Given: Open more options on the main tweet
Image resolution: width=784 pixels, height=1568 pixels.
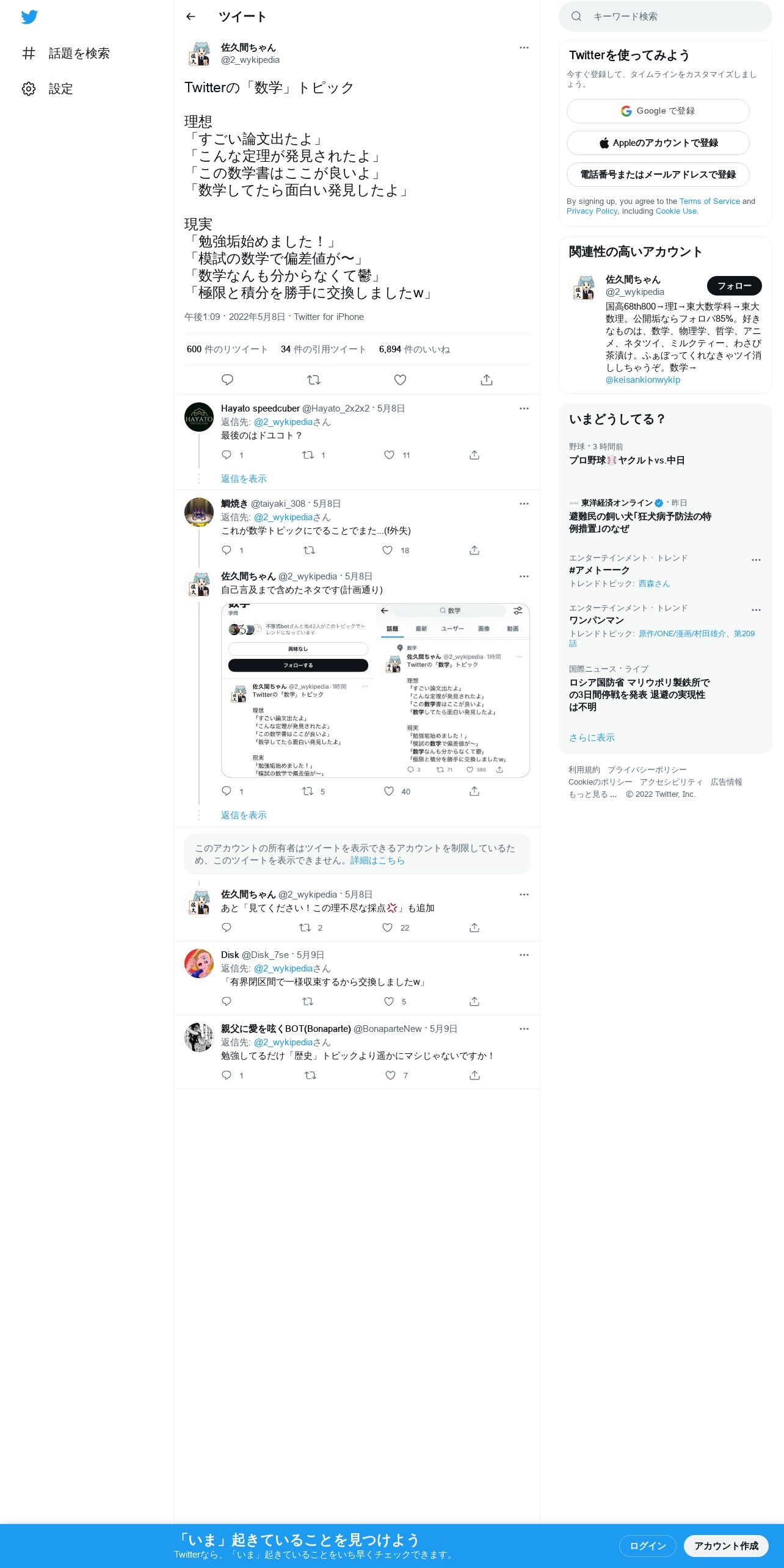Looking at the screenshot, I should tap(524, 48).
